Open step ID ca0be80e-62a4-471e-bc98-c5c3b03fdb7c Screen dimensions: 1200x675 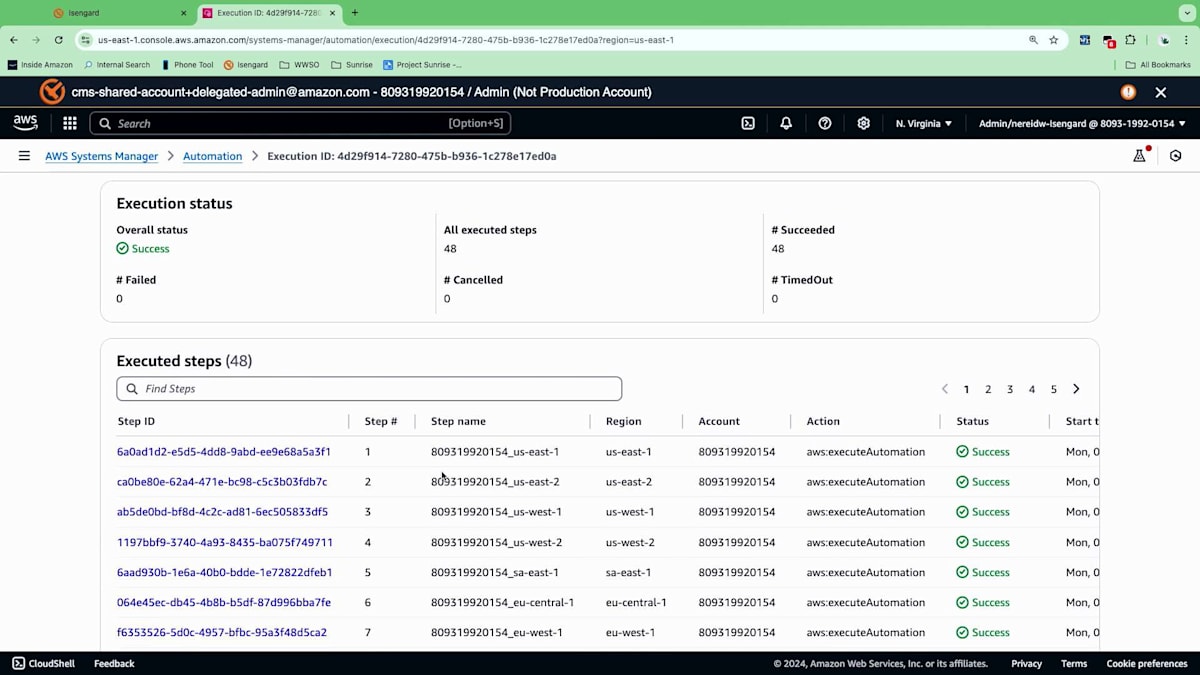pos(222,482)
